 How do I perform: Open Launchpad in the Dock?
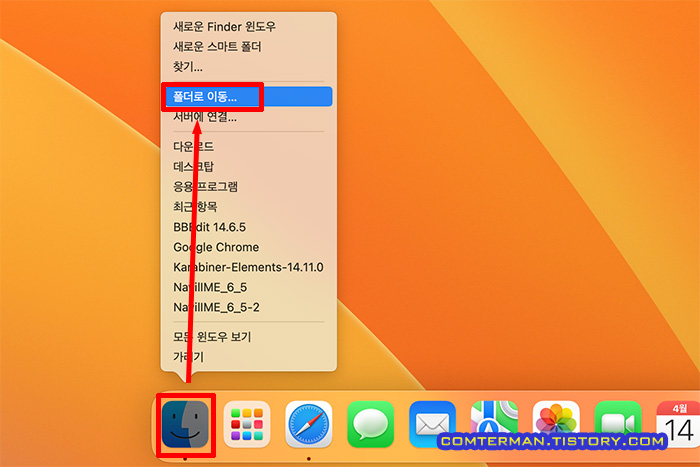247,424
